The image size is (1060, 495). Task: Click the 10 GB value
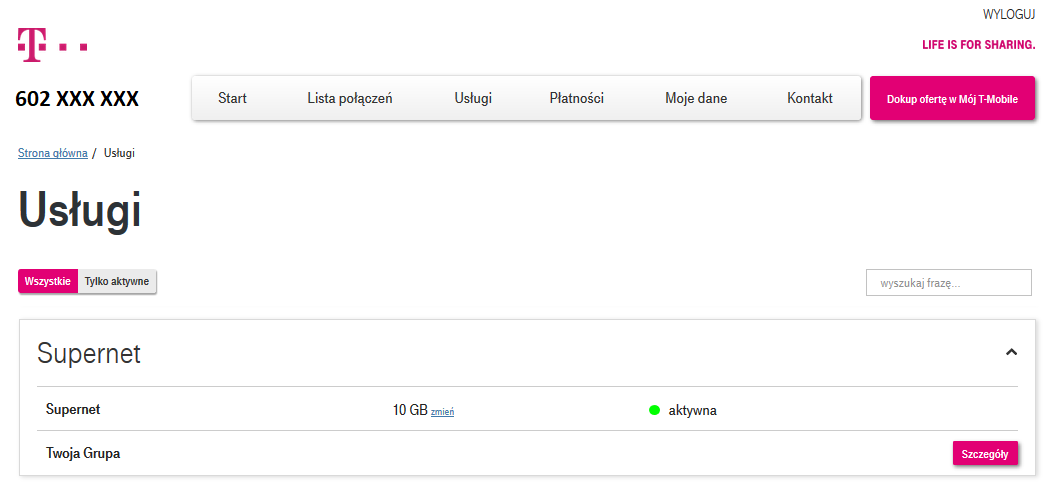[410, 410]
